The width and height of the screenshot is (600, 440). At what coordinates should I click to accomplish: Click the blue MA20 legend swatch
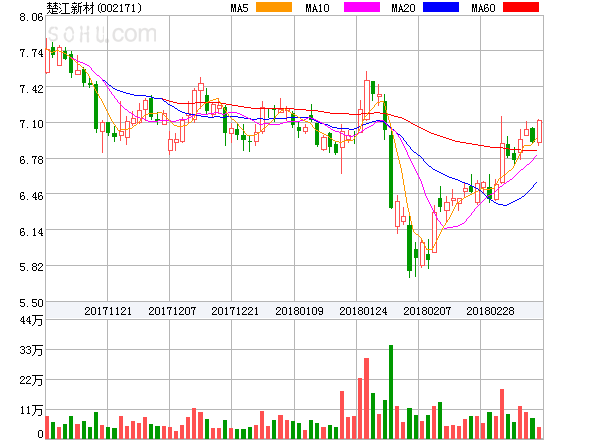pos(441,7)
